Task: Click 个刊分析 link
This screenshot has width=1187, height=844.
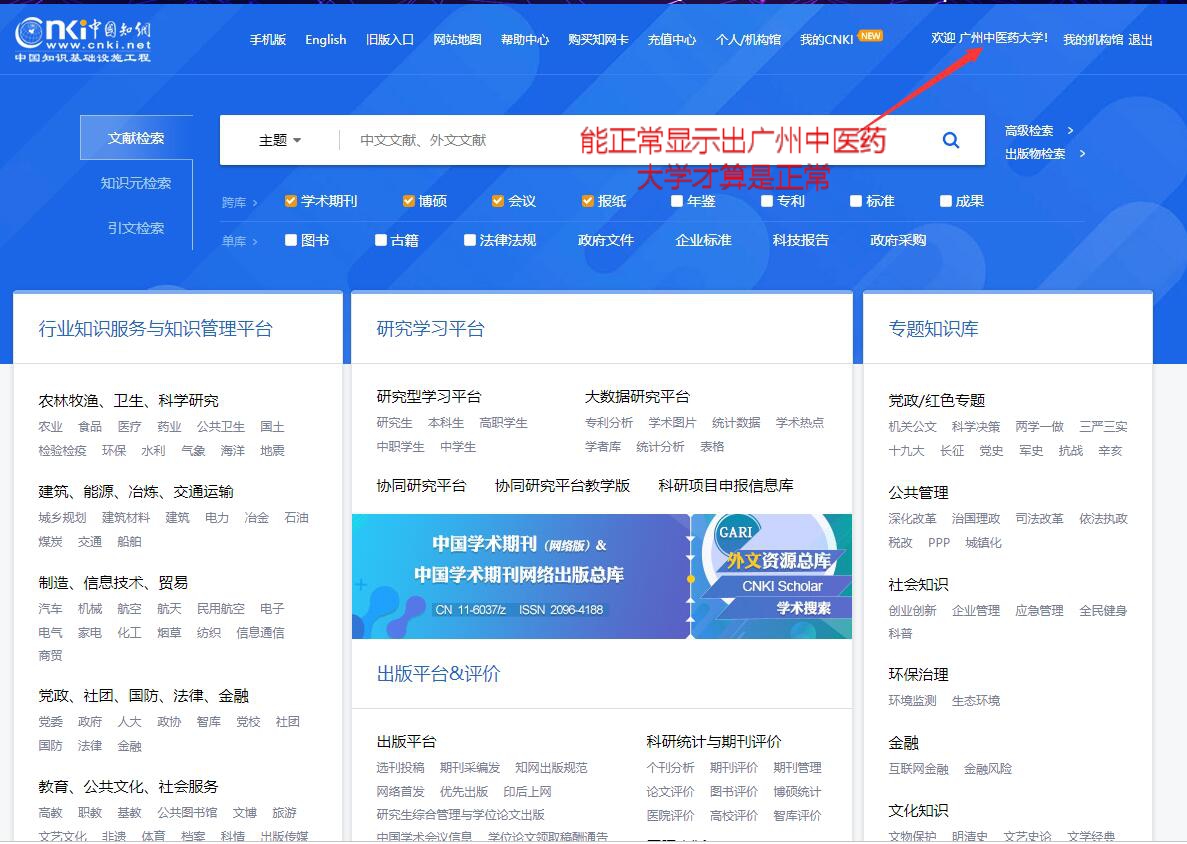Action: [x=671, y=768]
